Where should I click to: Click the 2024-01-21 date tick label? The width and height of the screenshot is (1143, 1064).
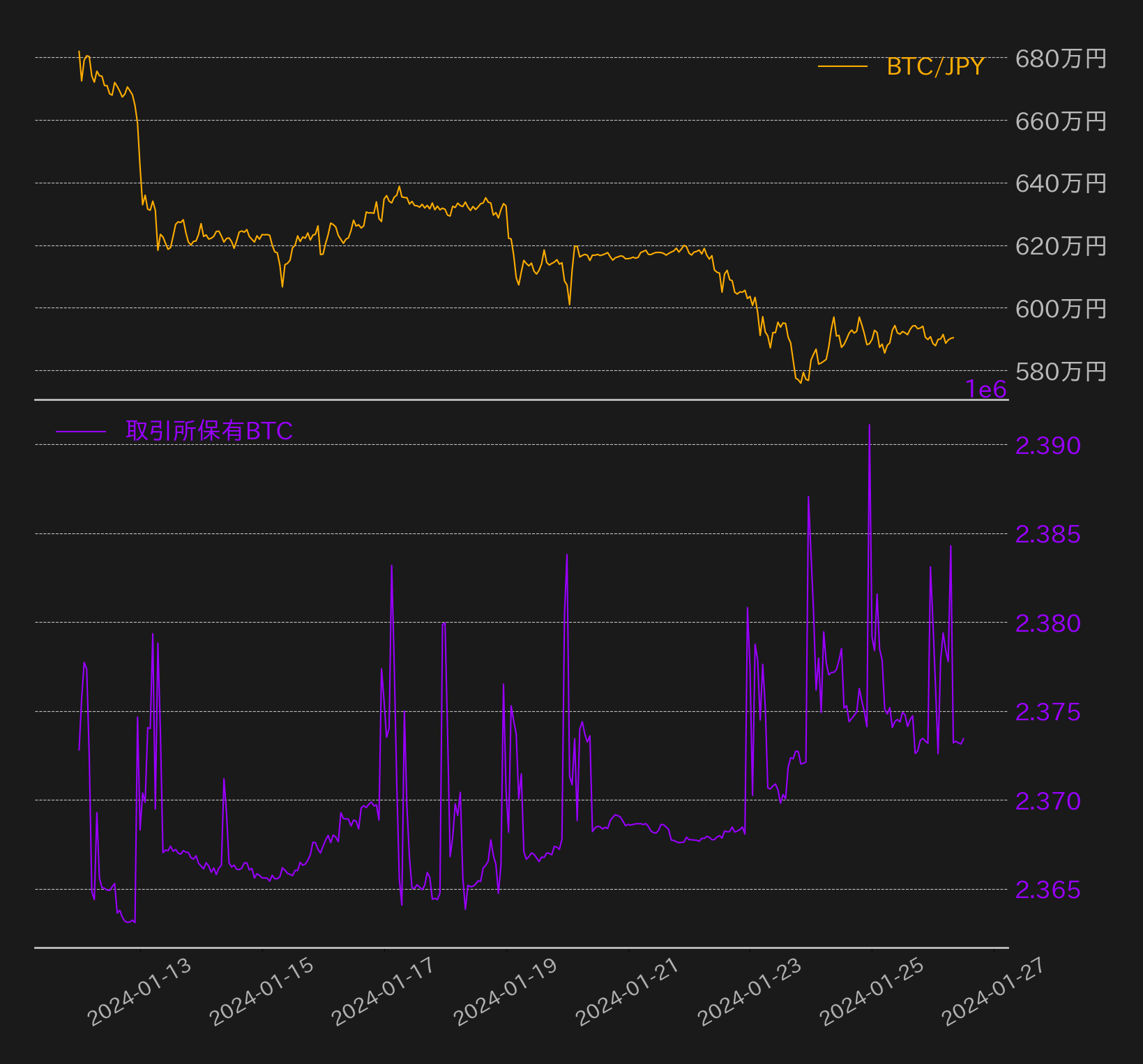coord(628,992)
